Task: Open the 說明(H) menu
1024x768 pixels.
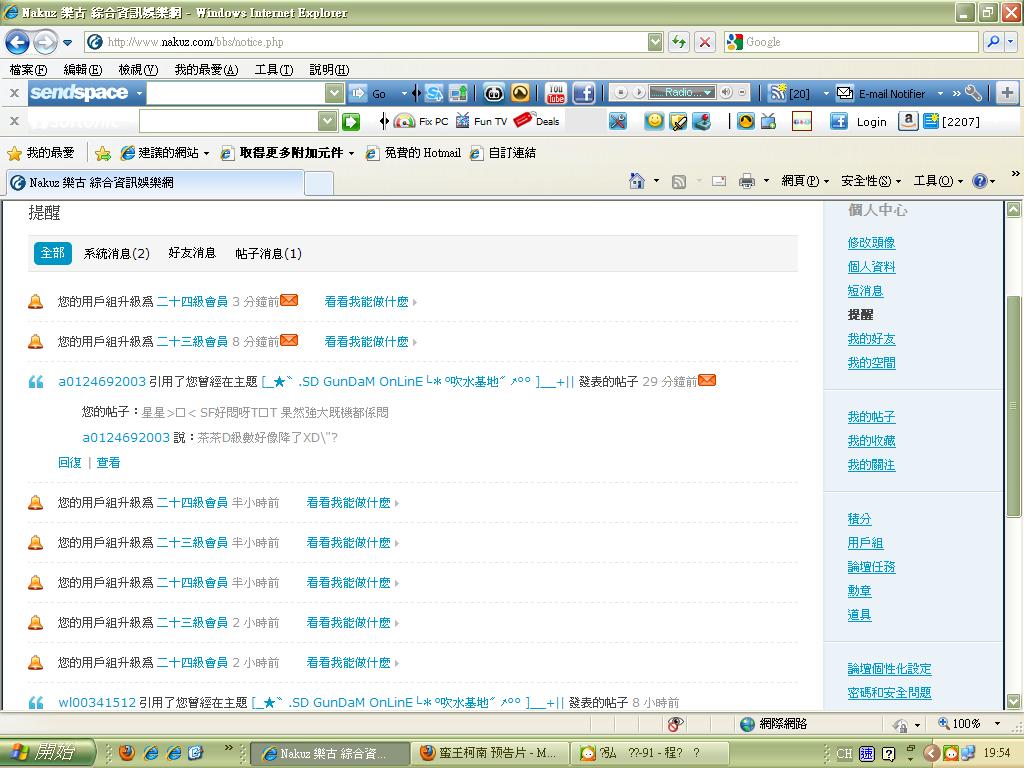Action: coord(329,69)
